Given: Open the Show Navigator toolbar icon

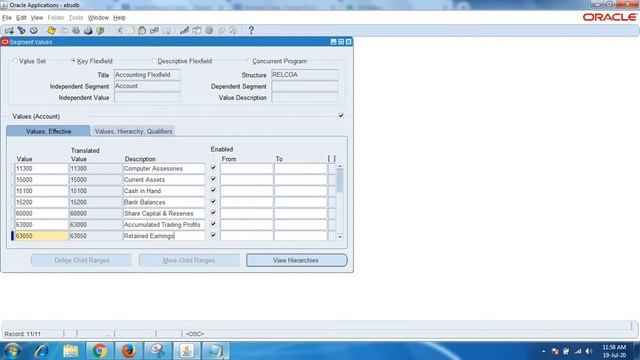Looking at the screenshot, I should [33, 31].
